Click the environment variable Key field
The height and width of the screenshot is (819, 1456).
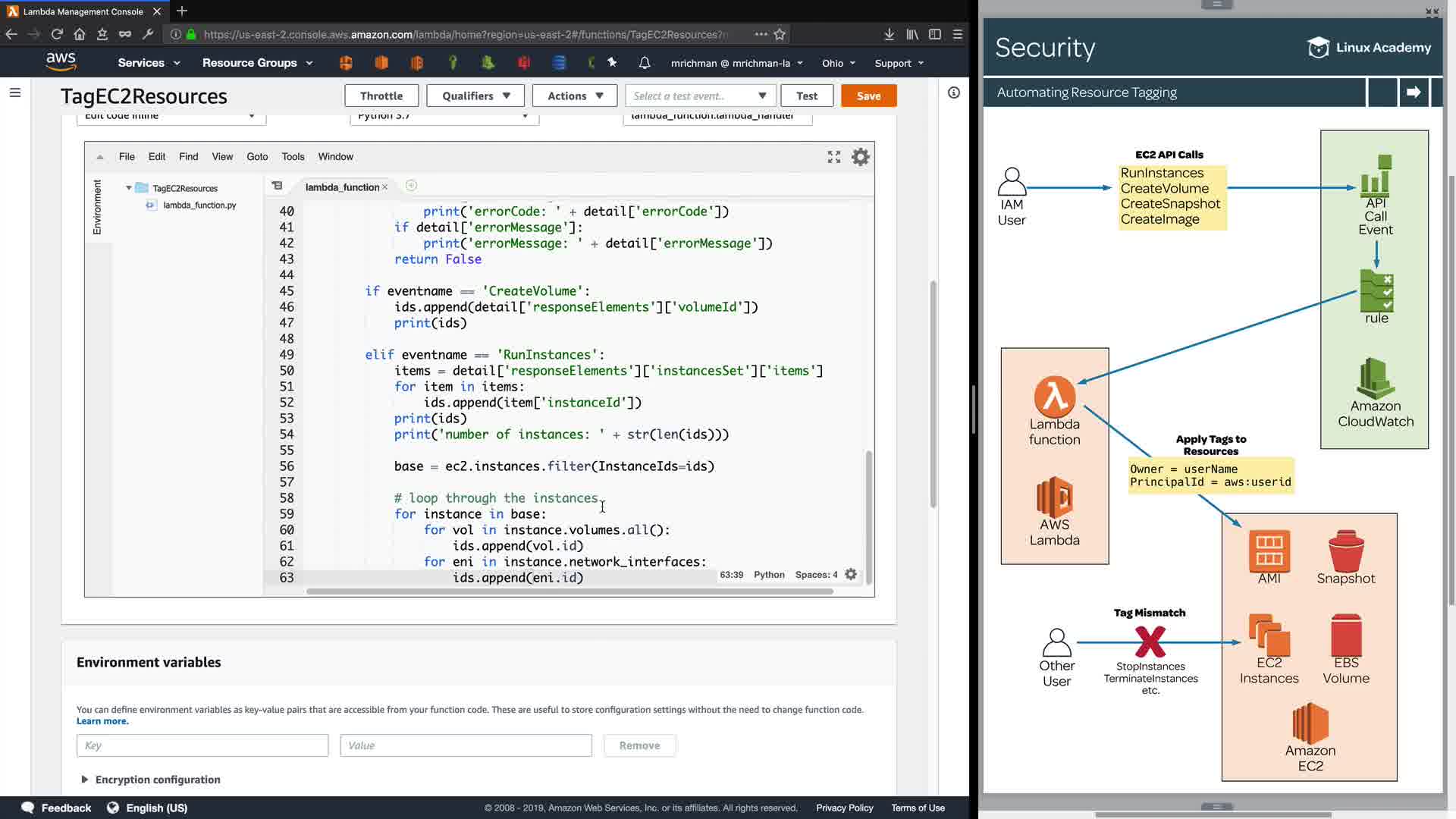pyautogui.click(x=202, y=745)
